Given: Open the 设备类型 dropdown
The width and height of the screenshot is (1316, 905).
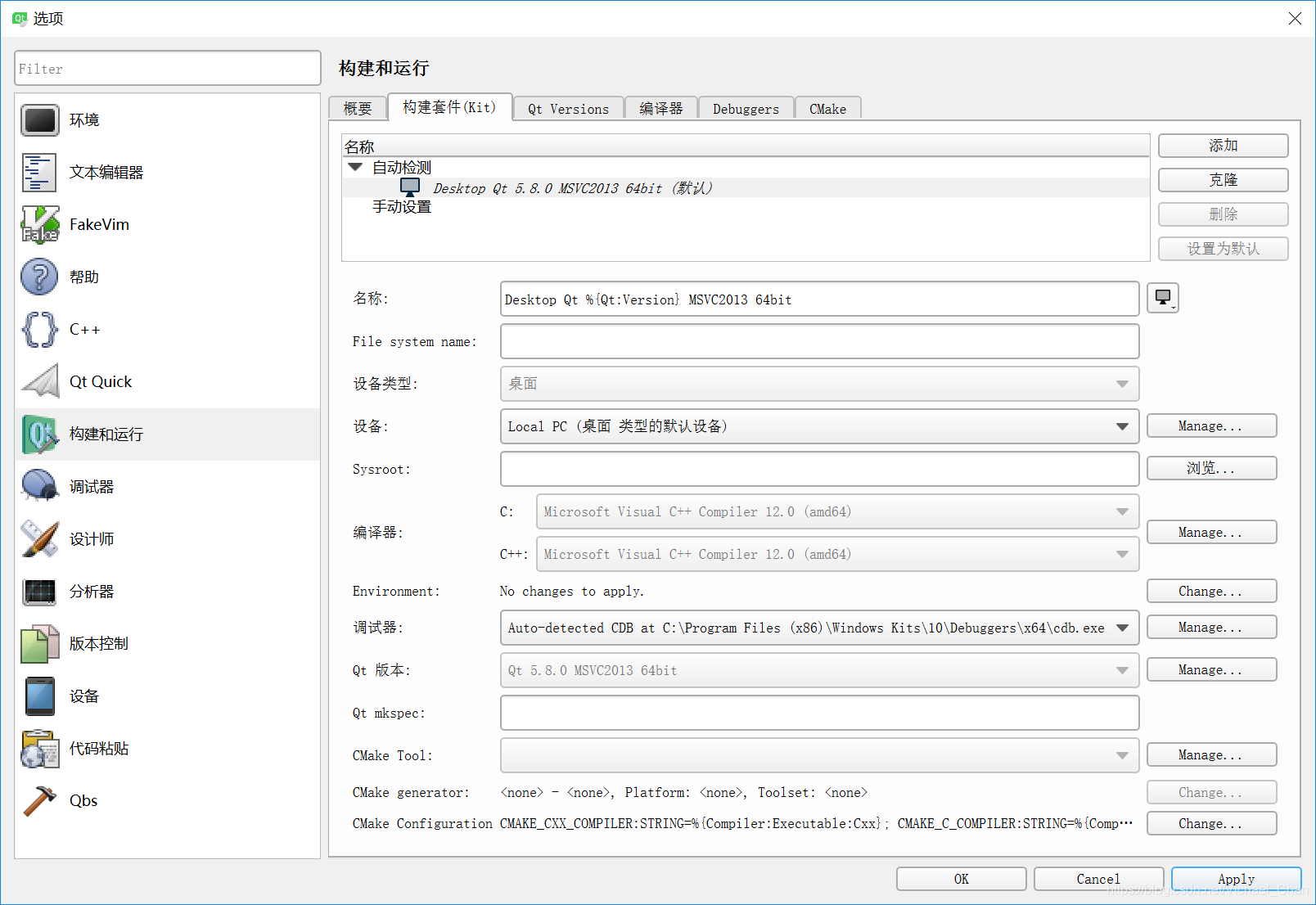Looking at the screenshot, I should [819, 384].
